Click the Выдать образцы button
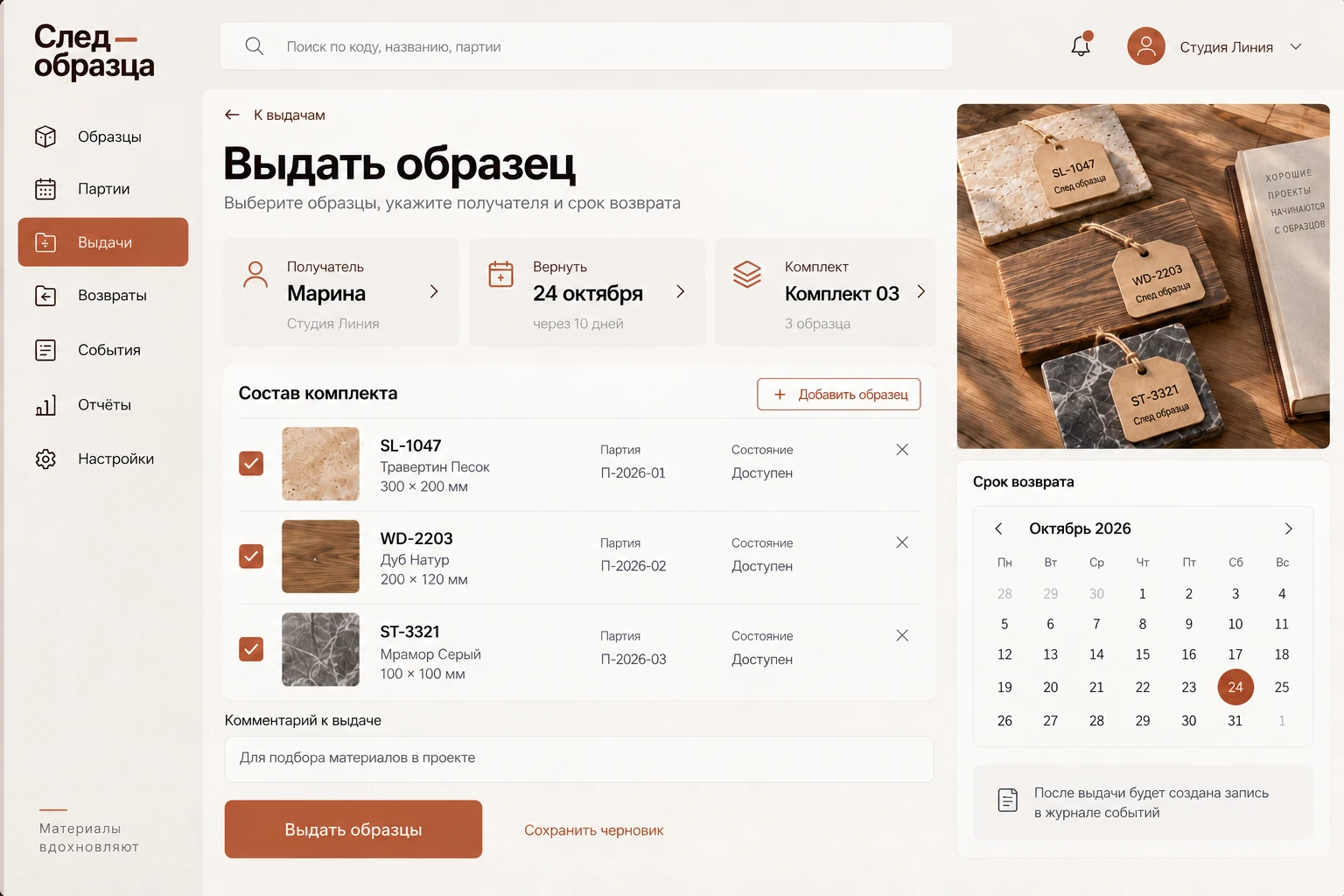The height and width of the screenshot is (896, 1344). pyautogui.click(x=353, y=829)
